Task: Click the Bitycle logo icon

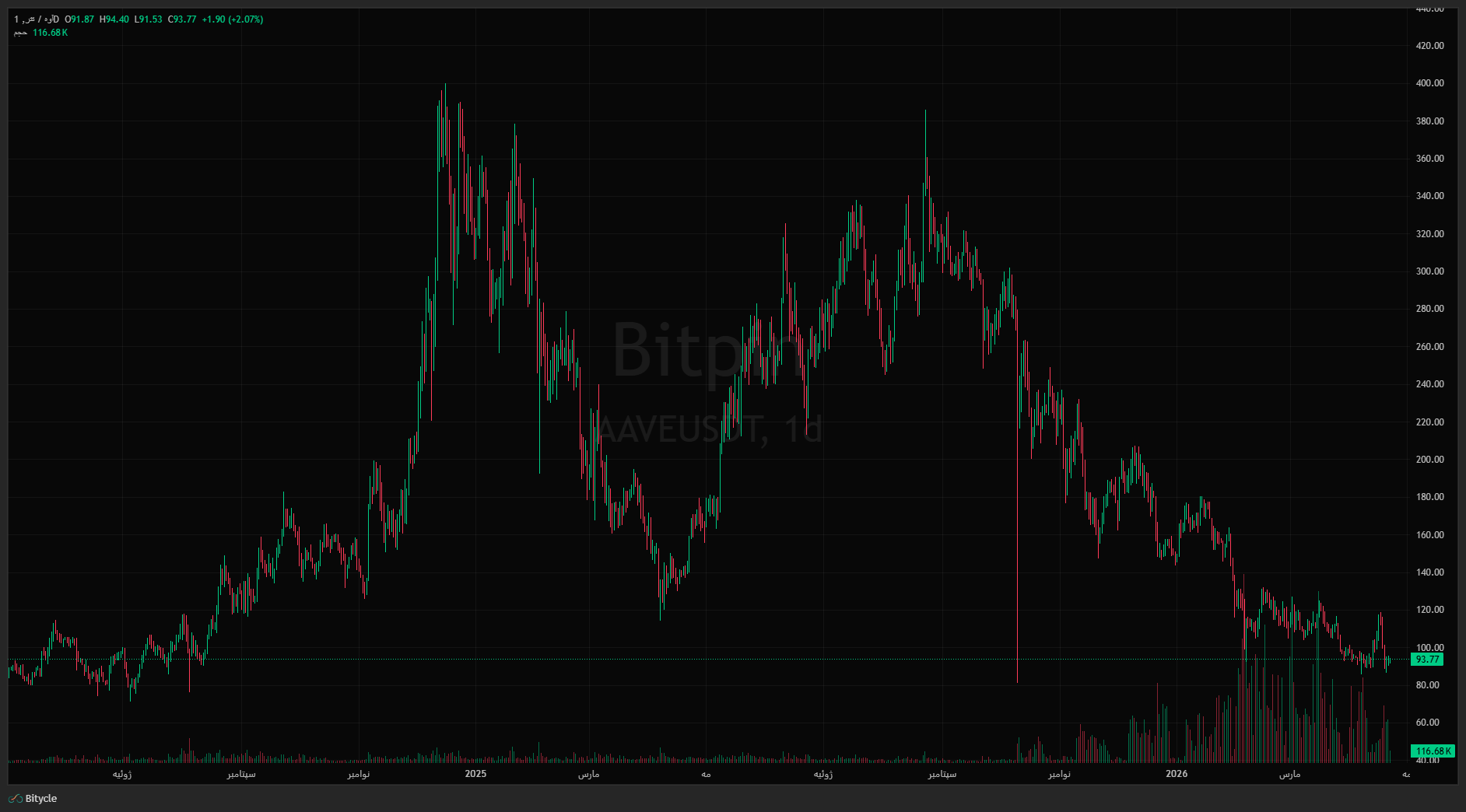Action: tap(15, 799)
